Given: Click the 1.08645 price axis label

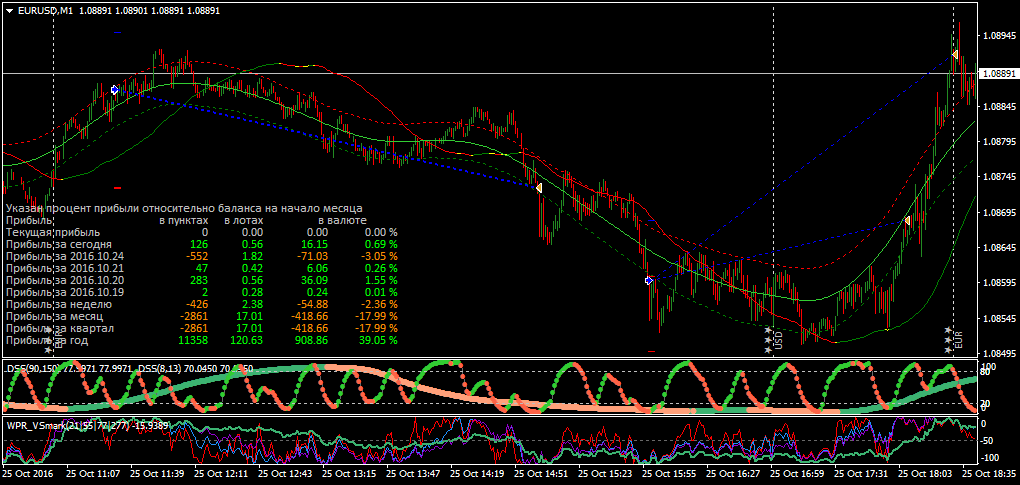Looking at the screenshot, I should 999,248.
